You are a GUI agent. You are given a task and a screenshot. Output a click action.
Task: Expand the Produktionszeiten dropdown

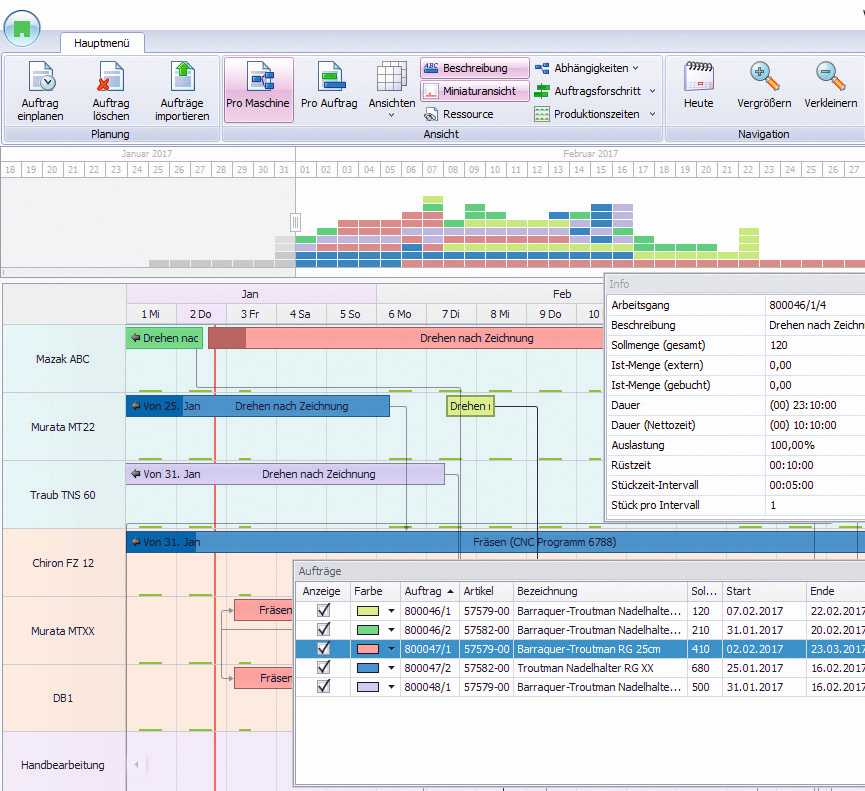[652, 114]
